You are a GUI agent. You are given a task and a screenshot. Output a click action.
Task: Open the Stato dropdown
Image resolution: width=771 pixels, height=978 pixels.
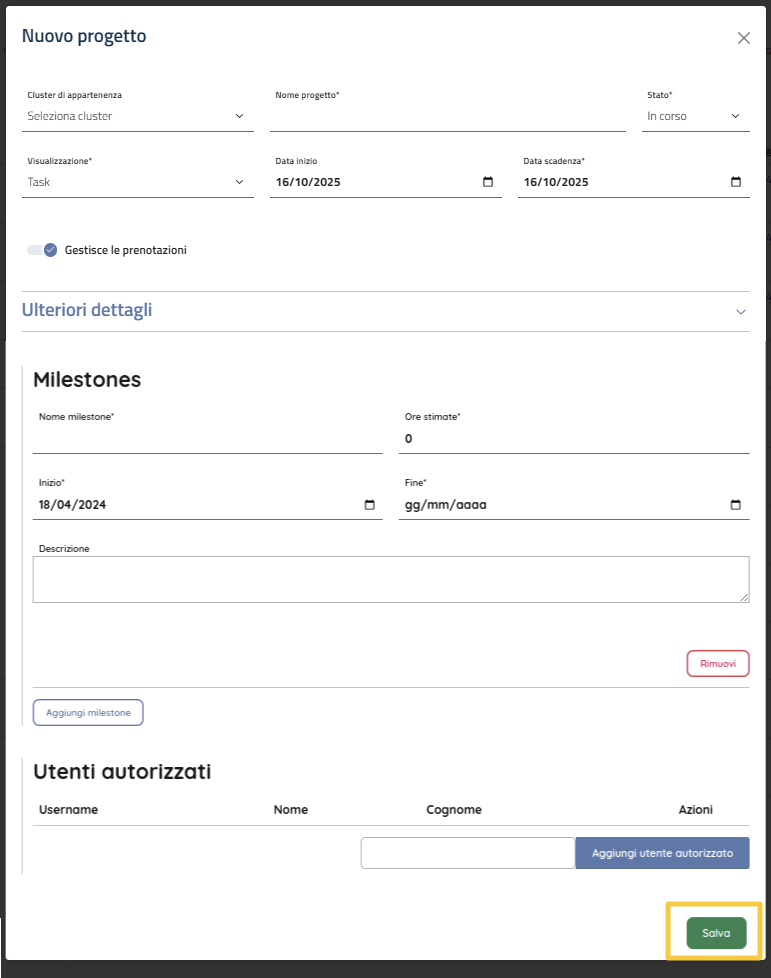pyautogui.click(x=695, y=116)
